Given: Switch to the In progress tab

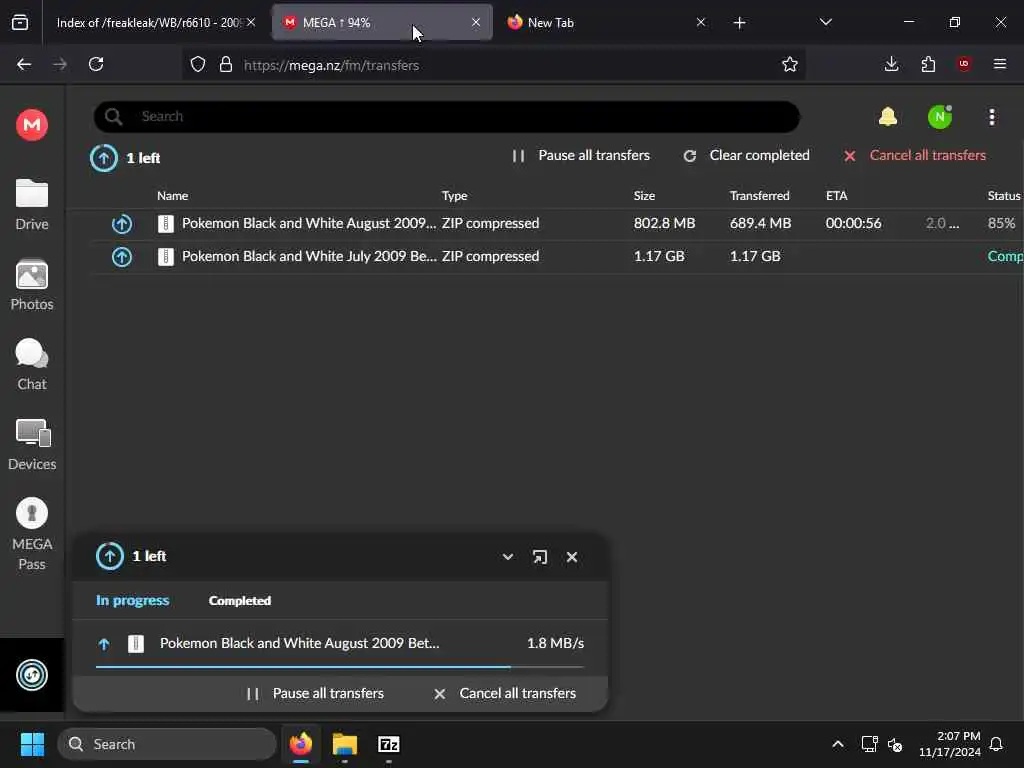Looking at the screenshot, I should 133,600.
